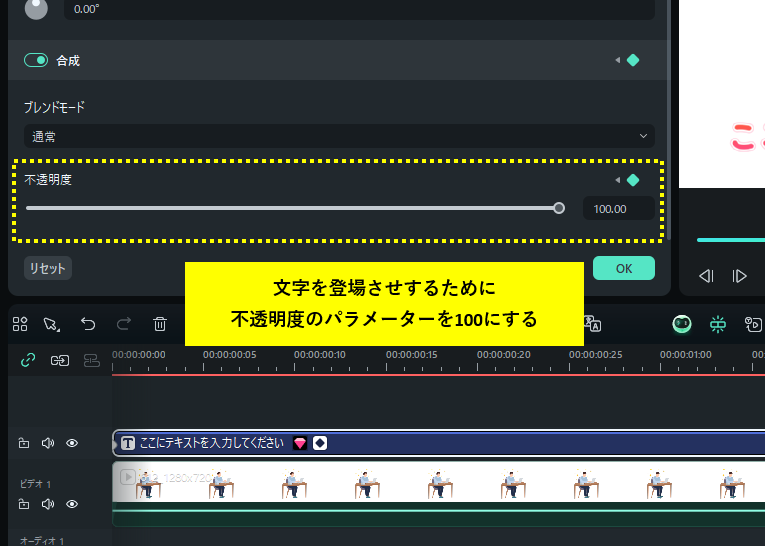This screenshot has height=546, width=765.
Task: Redo the last action
Action: pyautogui.click(x=124, y=324)
